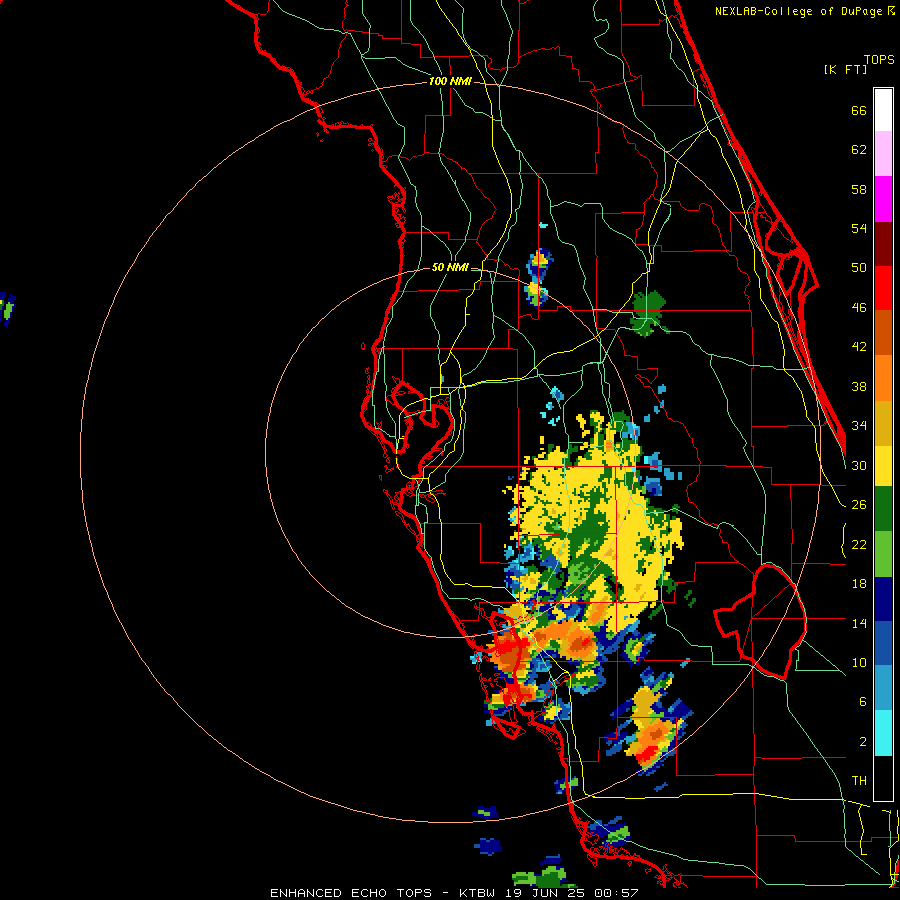Click the gold legend swatch

point(883,424)
